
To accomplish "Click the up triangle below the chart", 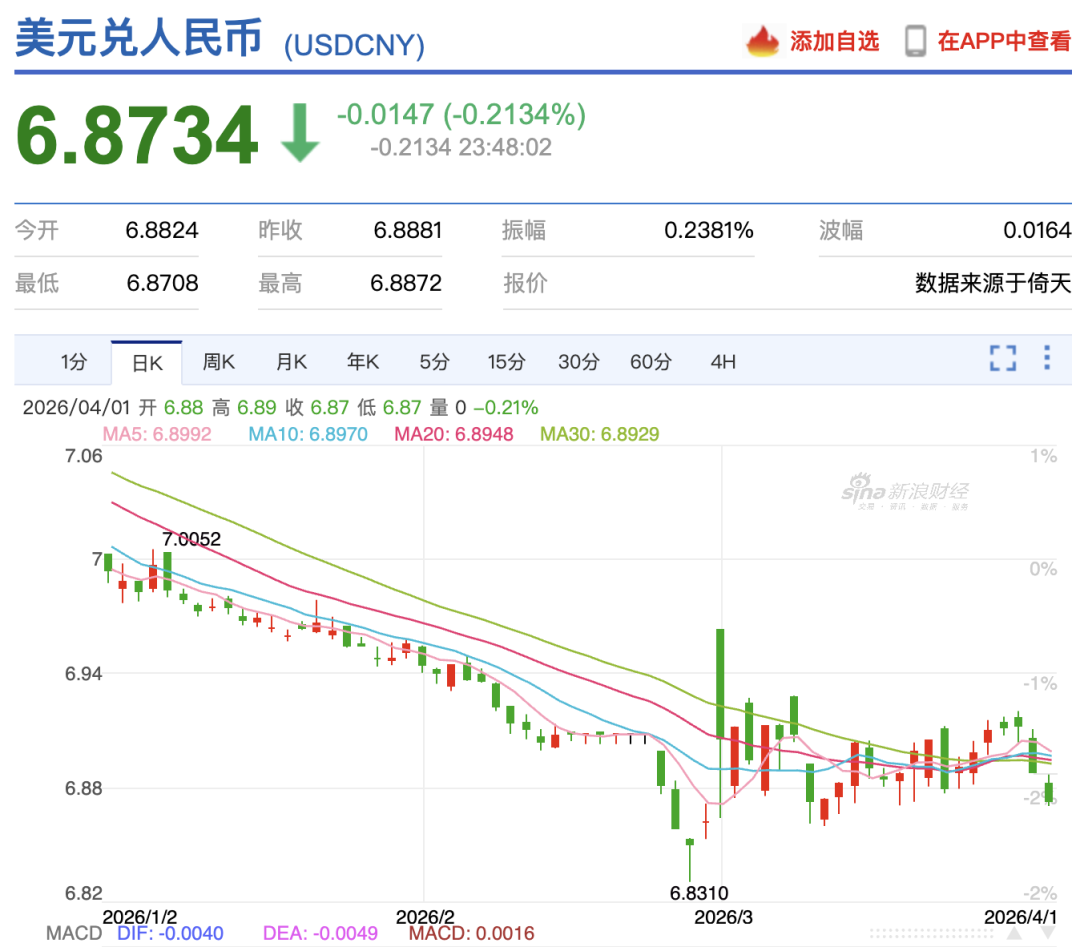I will pos(1014,933).
